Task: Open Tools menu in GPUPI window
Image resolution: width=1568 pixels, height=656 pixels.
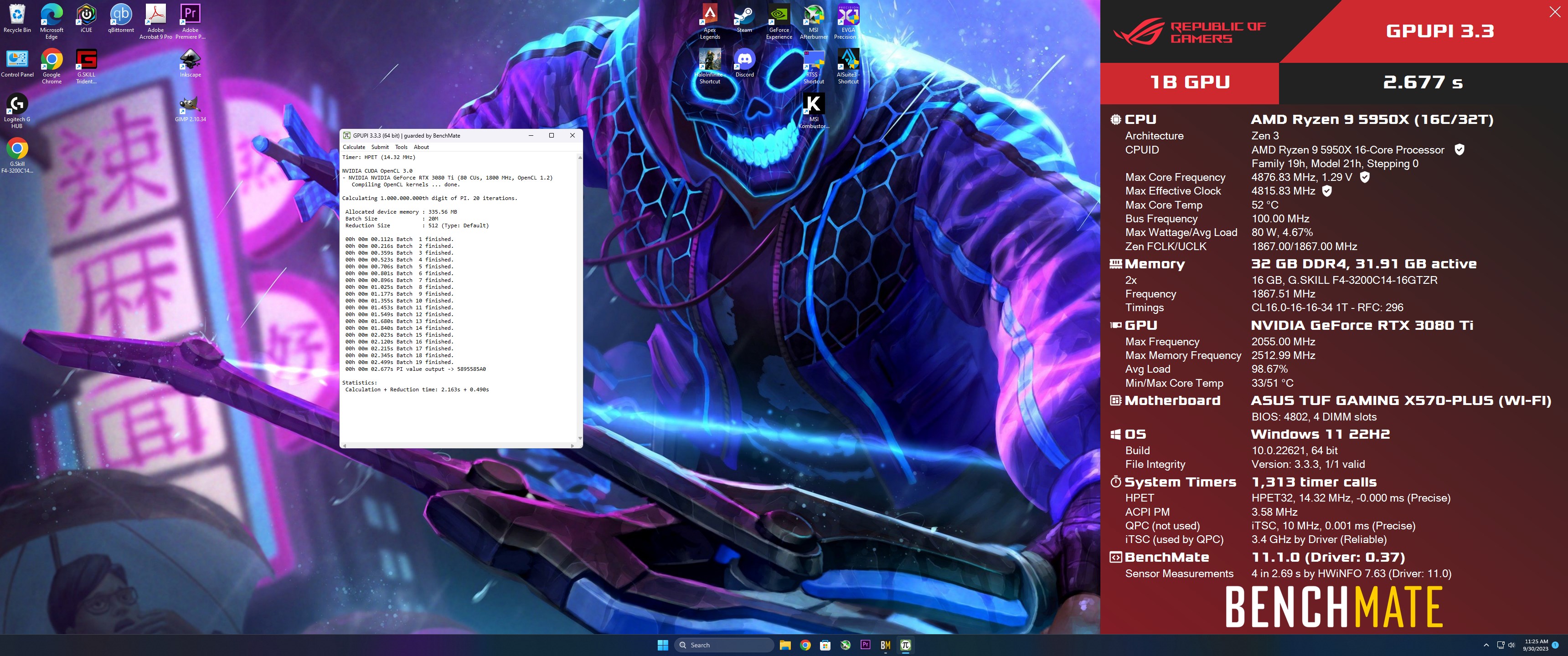Action: [x=401, y=147]
